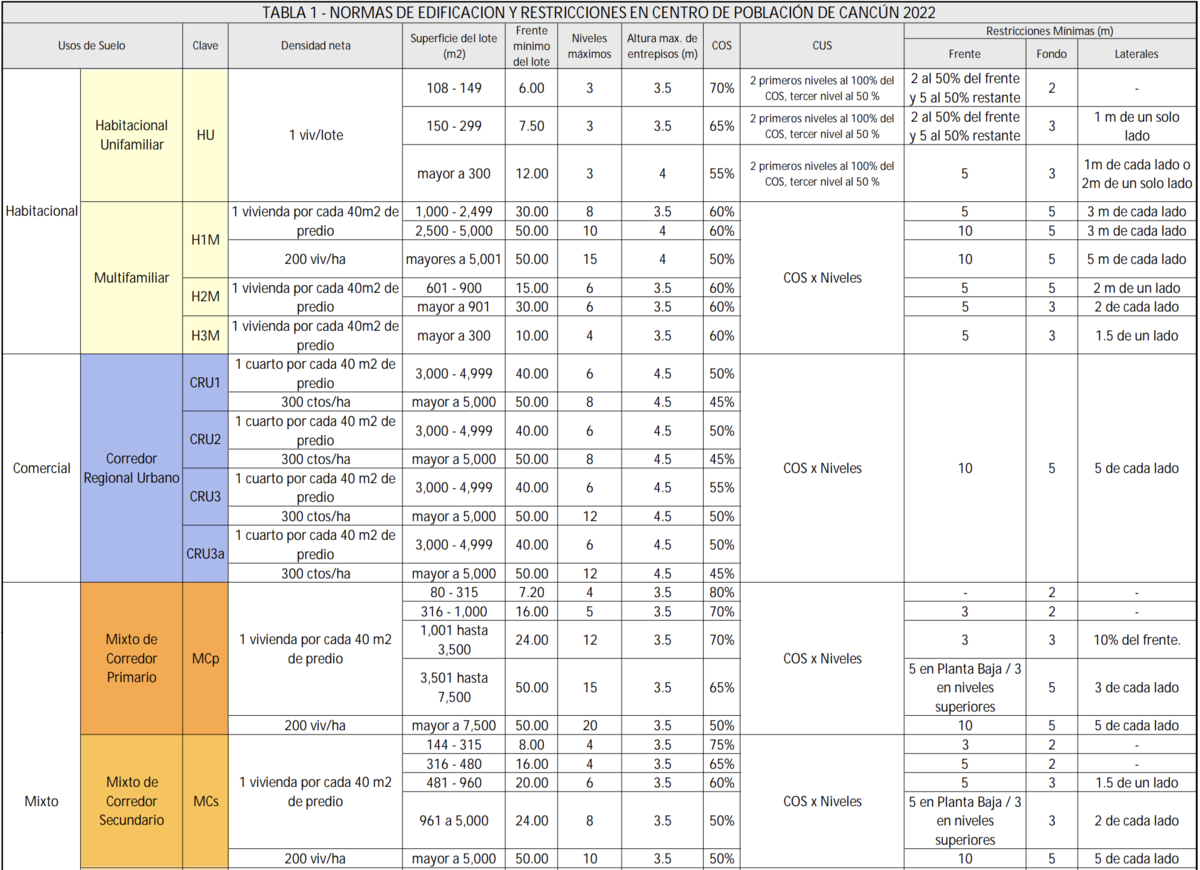Image resolution: width=1200 pixels, height=870 pixels.
Task: Click the 'CRU1' clave cell
Action: tap(205, 383)
